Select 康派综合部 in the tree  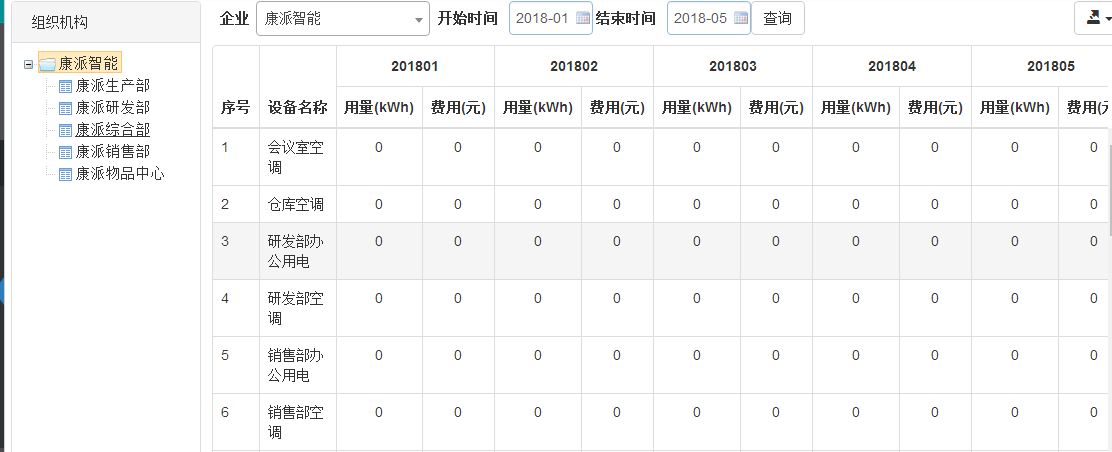112,130
